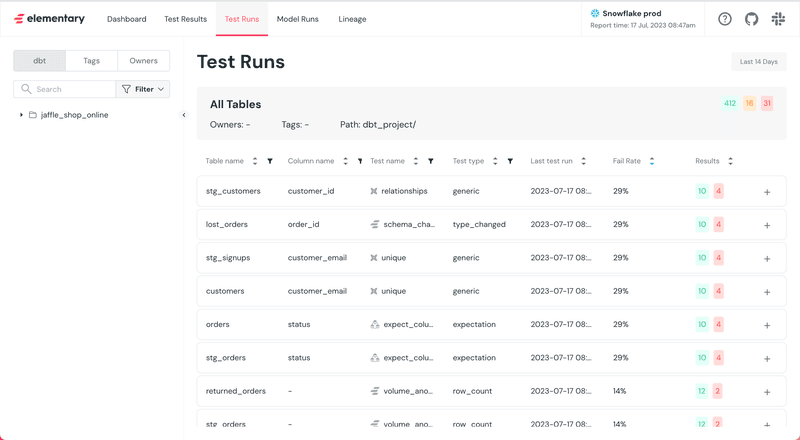Sort by Test name column
Viewport: 800px width, 440px height.
[x=416, y=161]
